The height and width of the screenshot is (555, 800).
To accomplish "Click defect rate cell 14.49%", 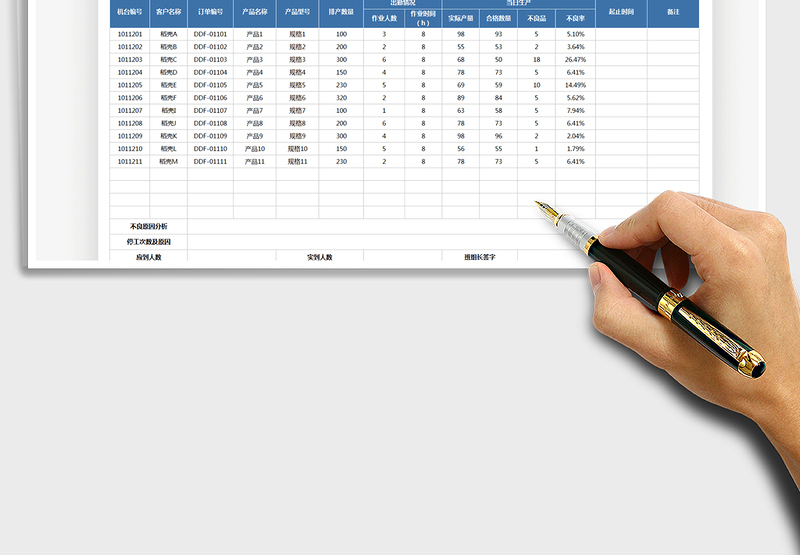I will click(x=576, y=85).
